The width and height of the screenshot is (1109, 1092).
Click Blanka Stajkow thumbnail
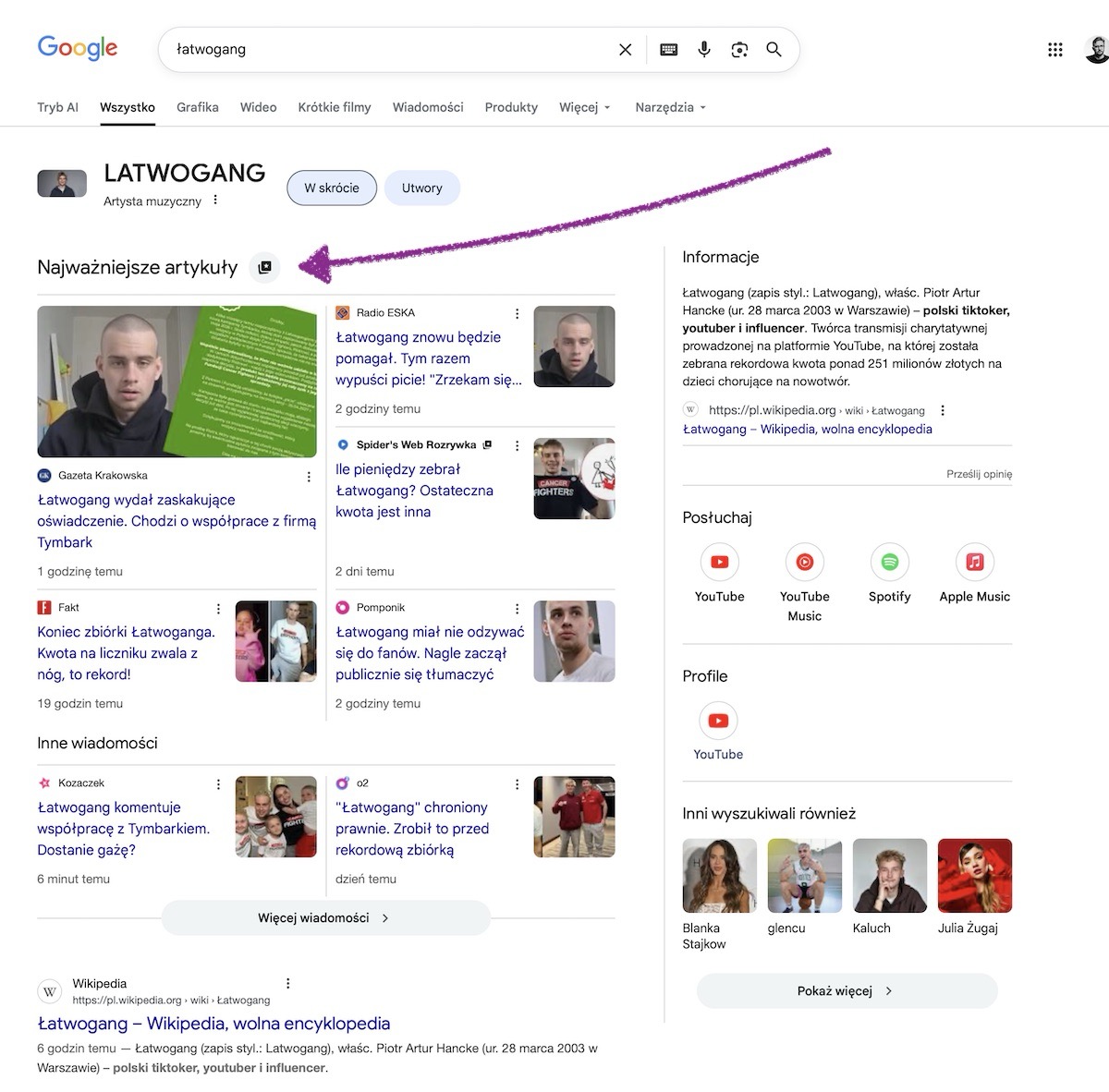(x=719, y=876)
